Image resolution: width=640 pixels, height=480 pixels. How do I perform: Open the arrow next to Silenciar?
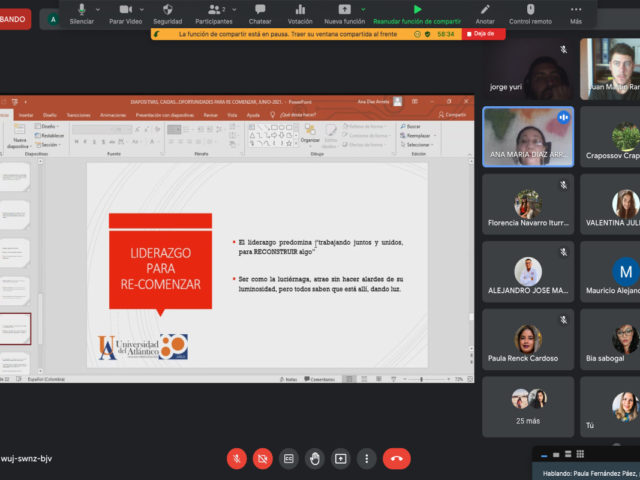[98, 9]
